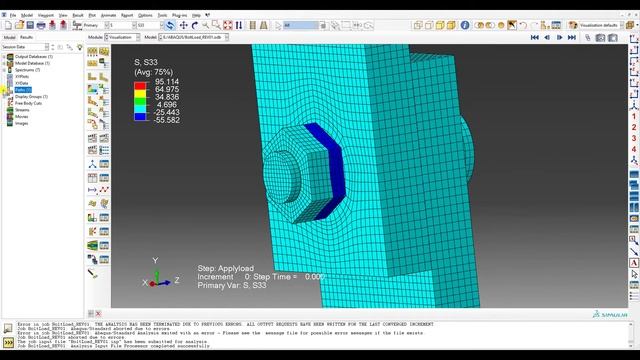Open the Result menu
The image size is (640, 360).
[x=78, y=15]
